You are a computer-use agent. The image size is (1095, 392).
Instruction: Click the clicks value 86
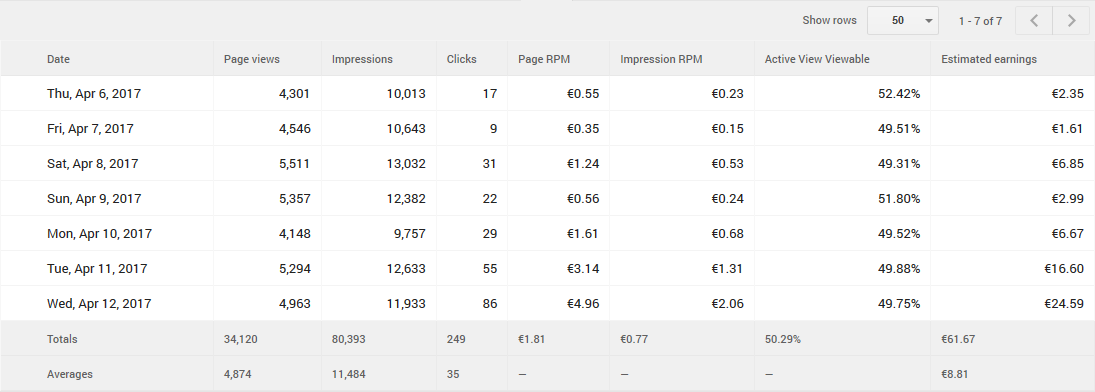490,303
